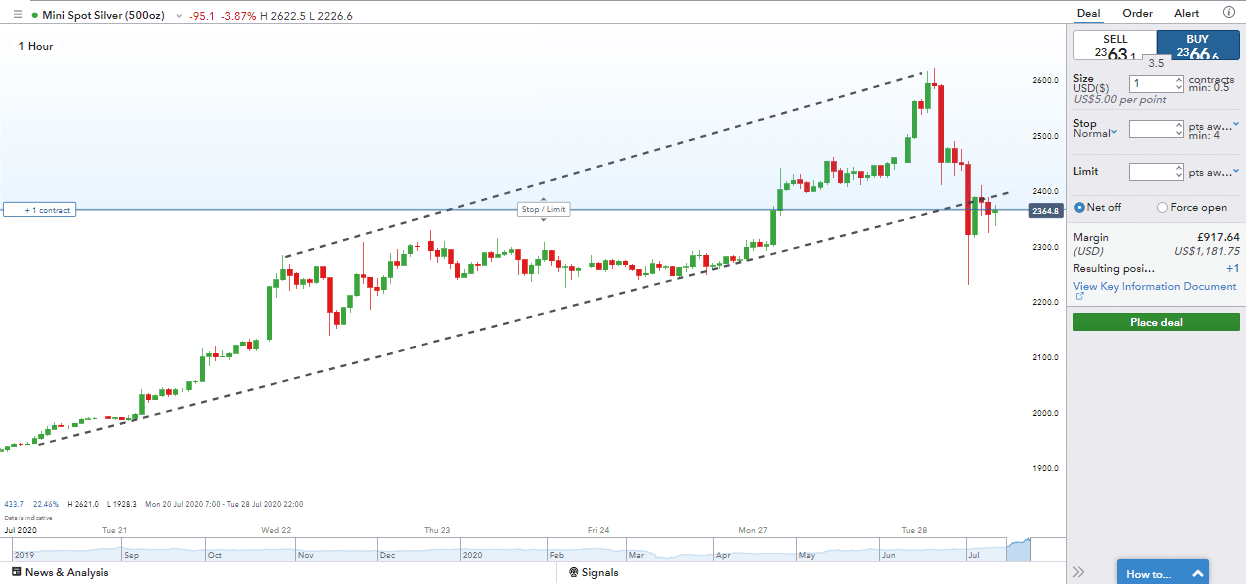Open the pts away dropdown next to Stop
The height and width of the screenshot is (584, 1246).
click(x=1236, y=124)
